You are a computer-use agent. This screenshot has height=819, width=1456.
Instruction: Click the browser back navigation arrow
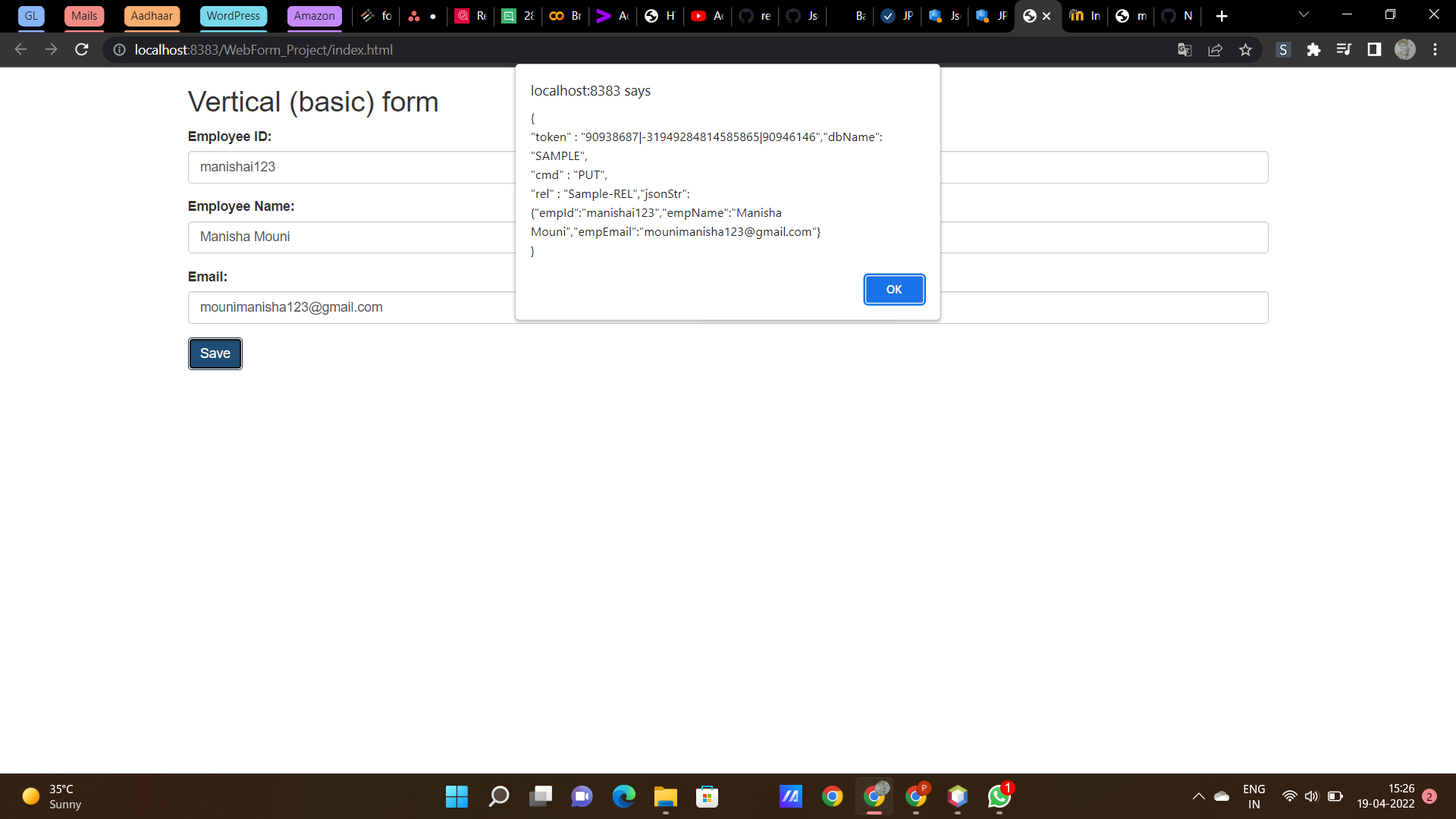pos(20,49)
